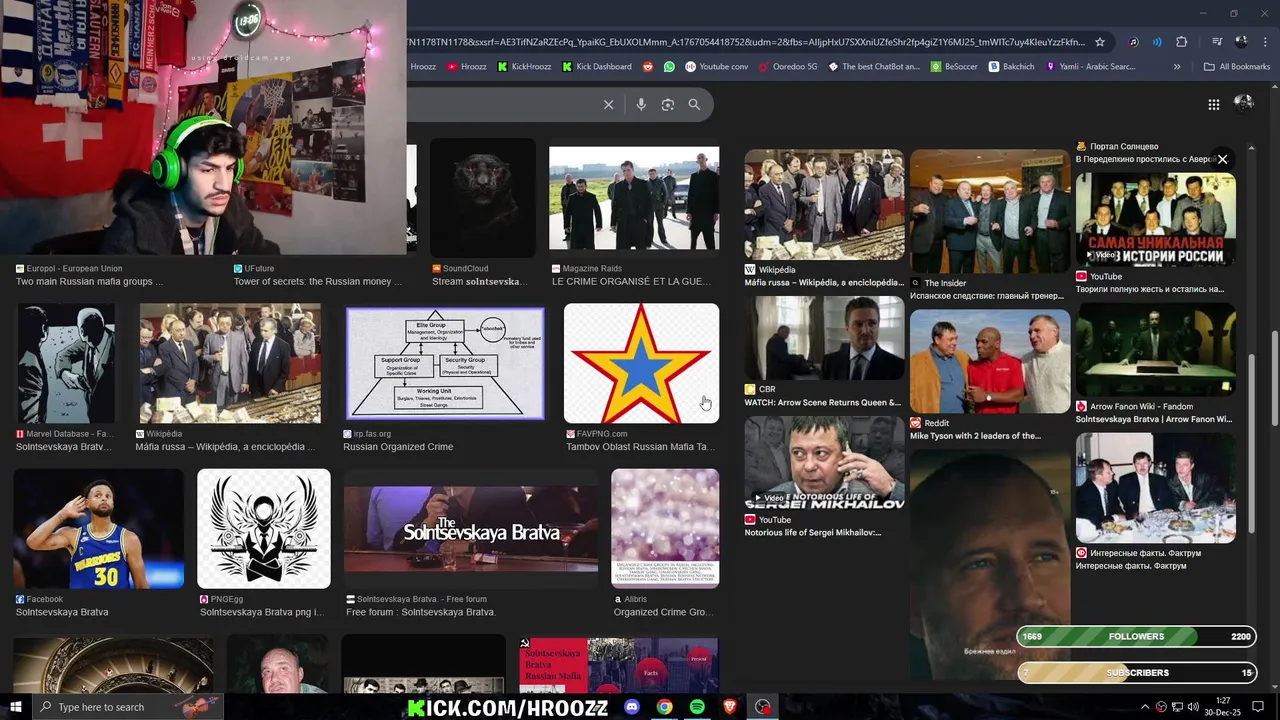
Task: Open the Windows Start menu
Action: coord(16,707)
